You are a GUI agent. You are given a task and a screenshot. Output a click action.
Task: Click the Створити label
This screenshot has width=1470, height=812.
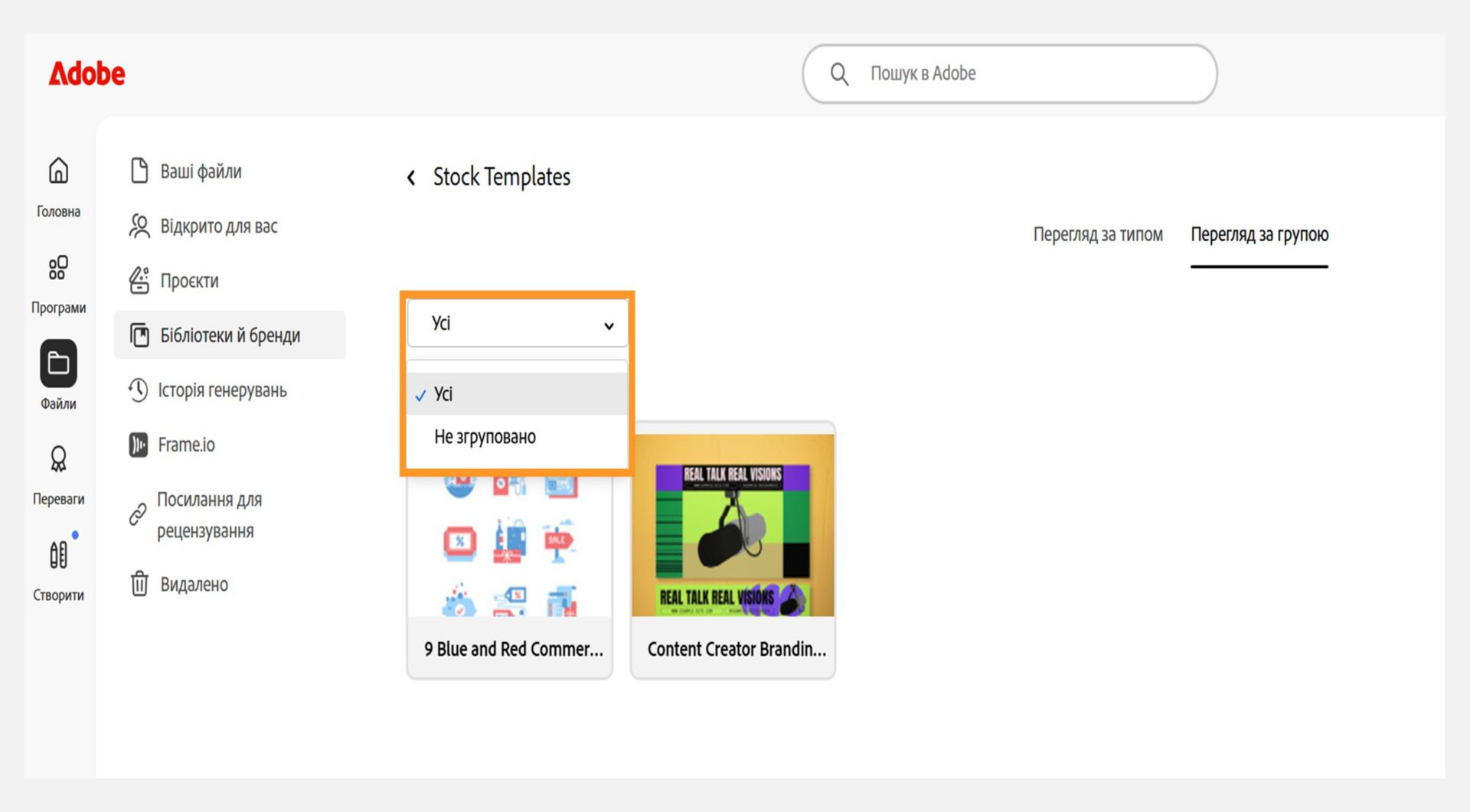click(x=58, y=595)
